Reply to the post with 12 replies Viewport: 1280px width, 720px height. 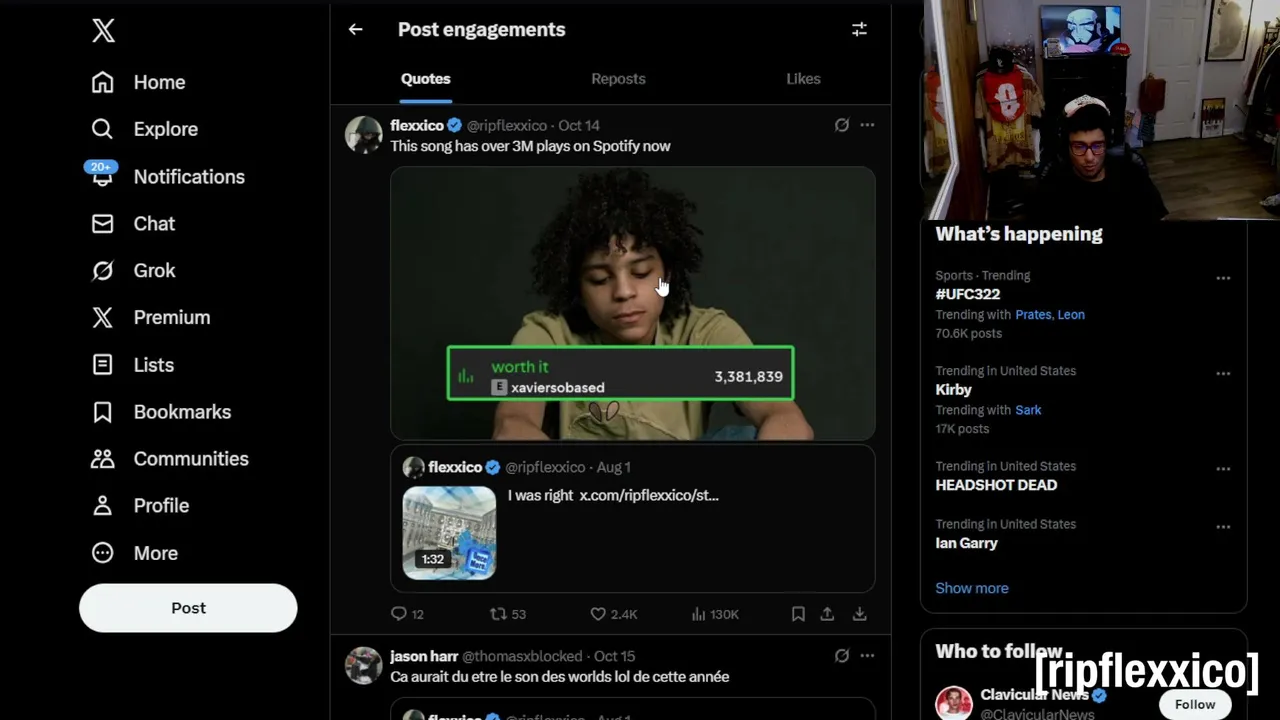point(407,614)
